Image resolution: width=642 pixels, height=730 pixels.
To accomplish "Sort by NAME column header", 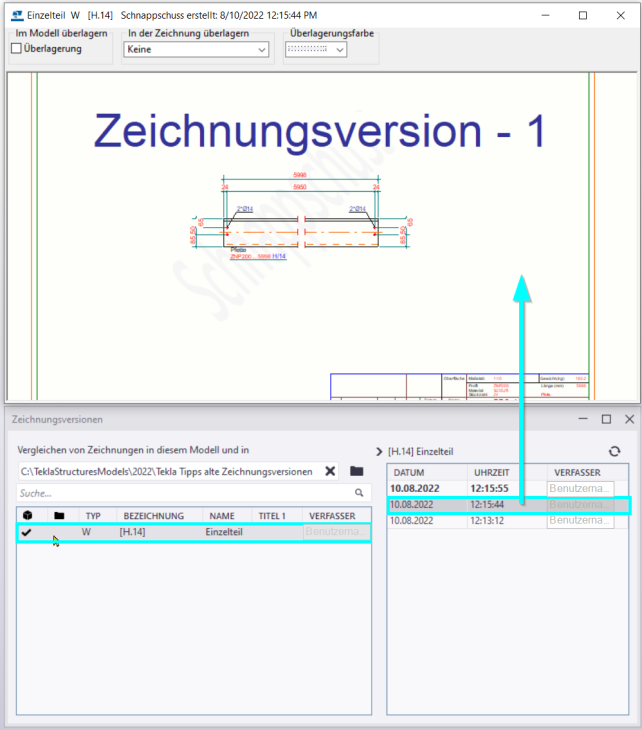I will pos(222,516).
